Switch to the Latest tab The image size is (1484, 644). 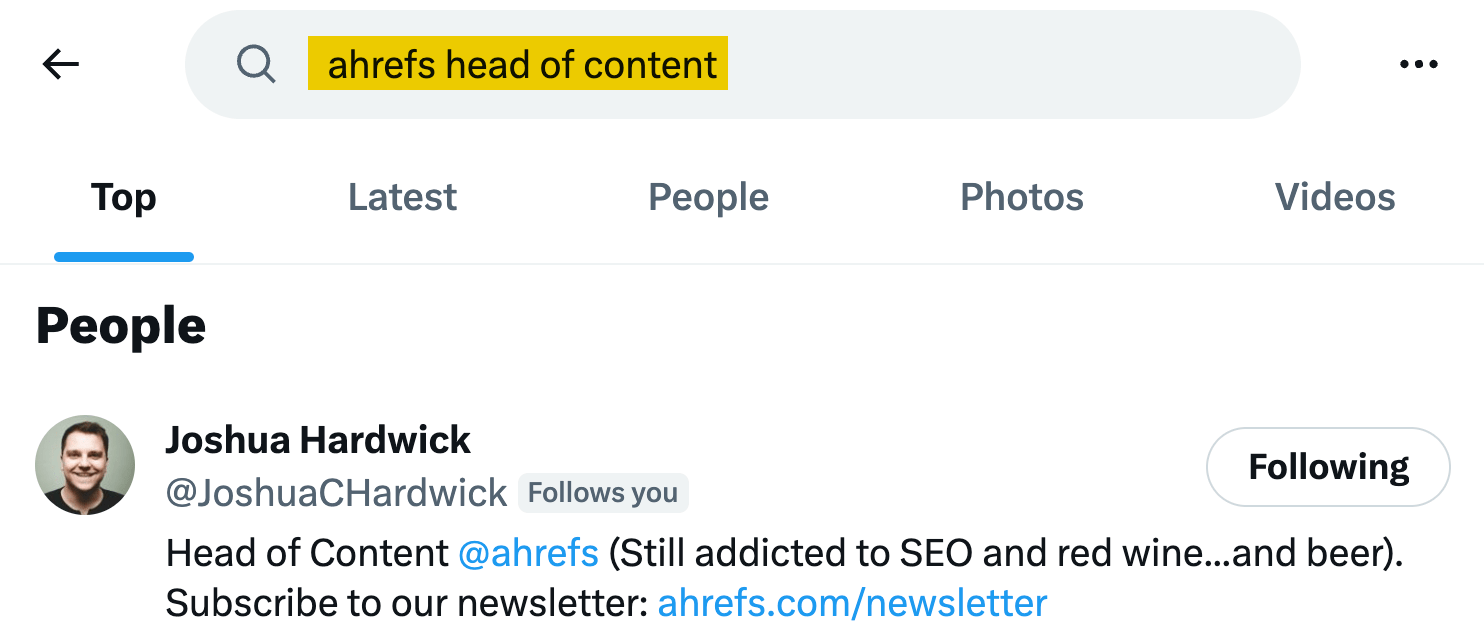coord(402,197)
